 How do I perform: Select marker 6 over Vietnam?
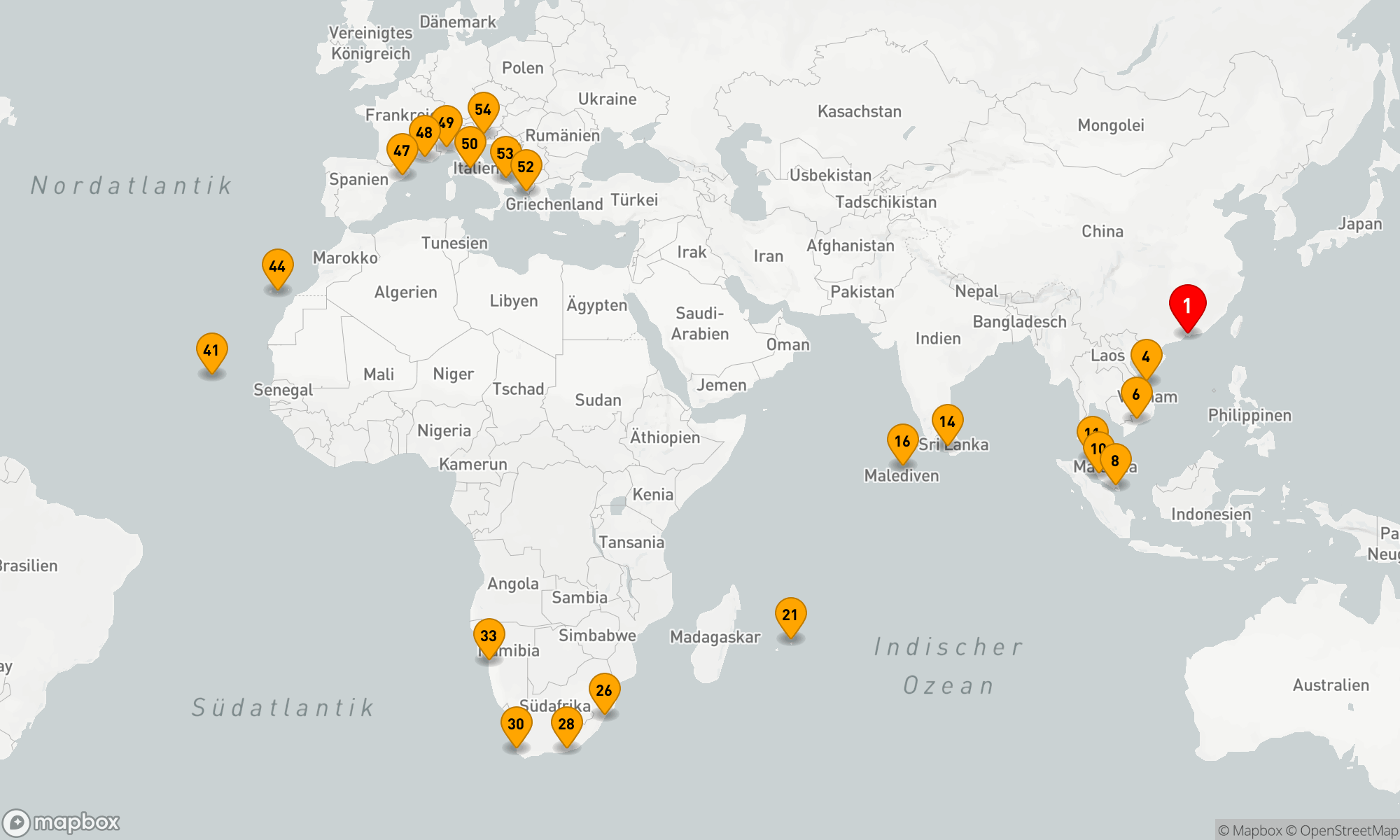pos(1136,395)
